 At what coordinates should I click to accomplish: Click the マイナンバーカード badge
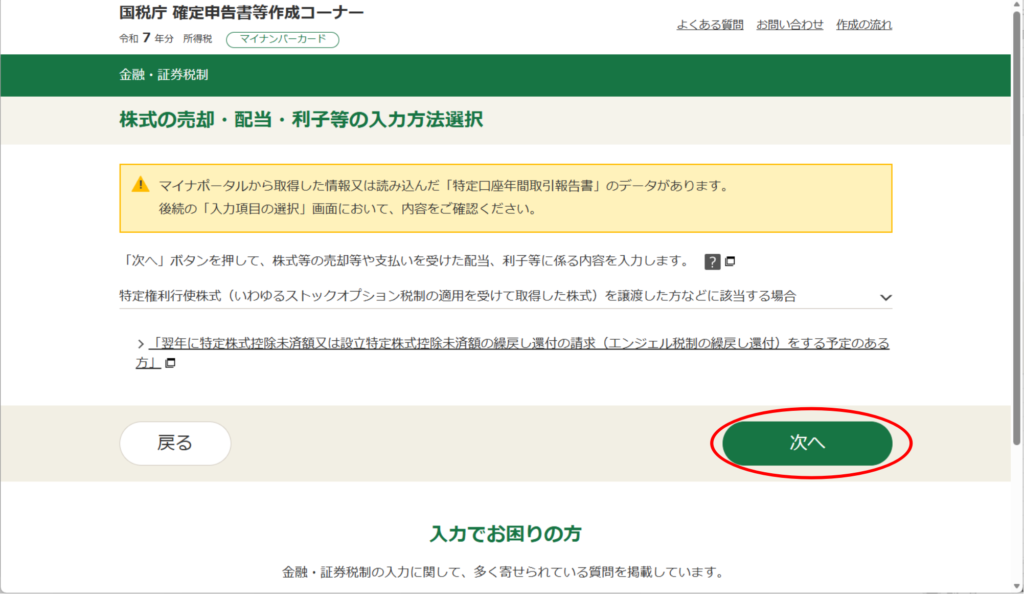[x=283, y=40]
